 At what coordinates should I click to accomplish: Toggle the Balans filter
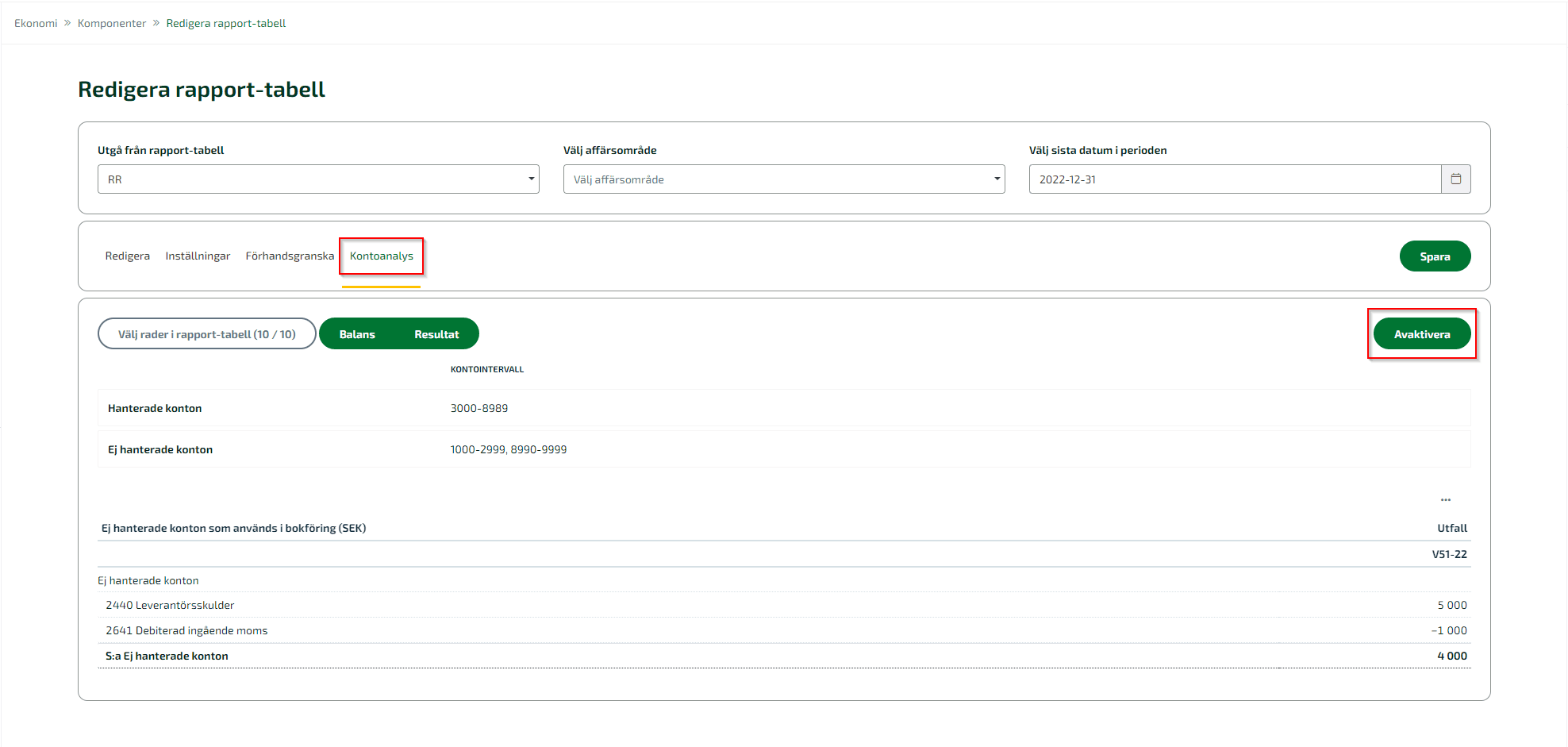(x=357, y=334)
